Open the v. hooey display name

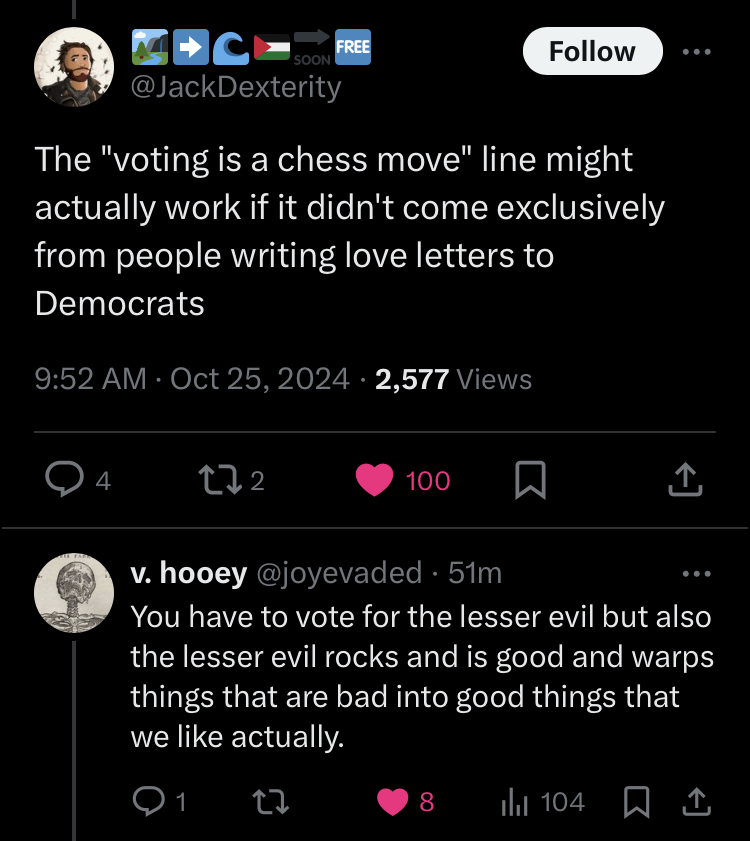tap(189, 573)
